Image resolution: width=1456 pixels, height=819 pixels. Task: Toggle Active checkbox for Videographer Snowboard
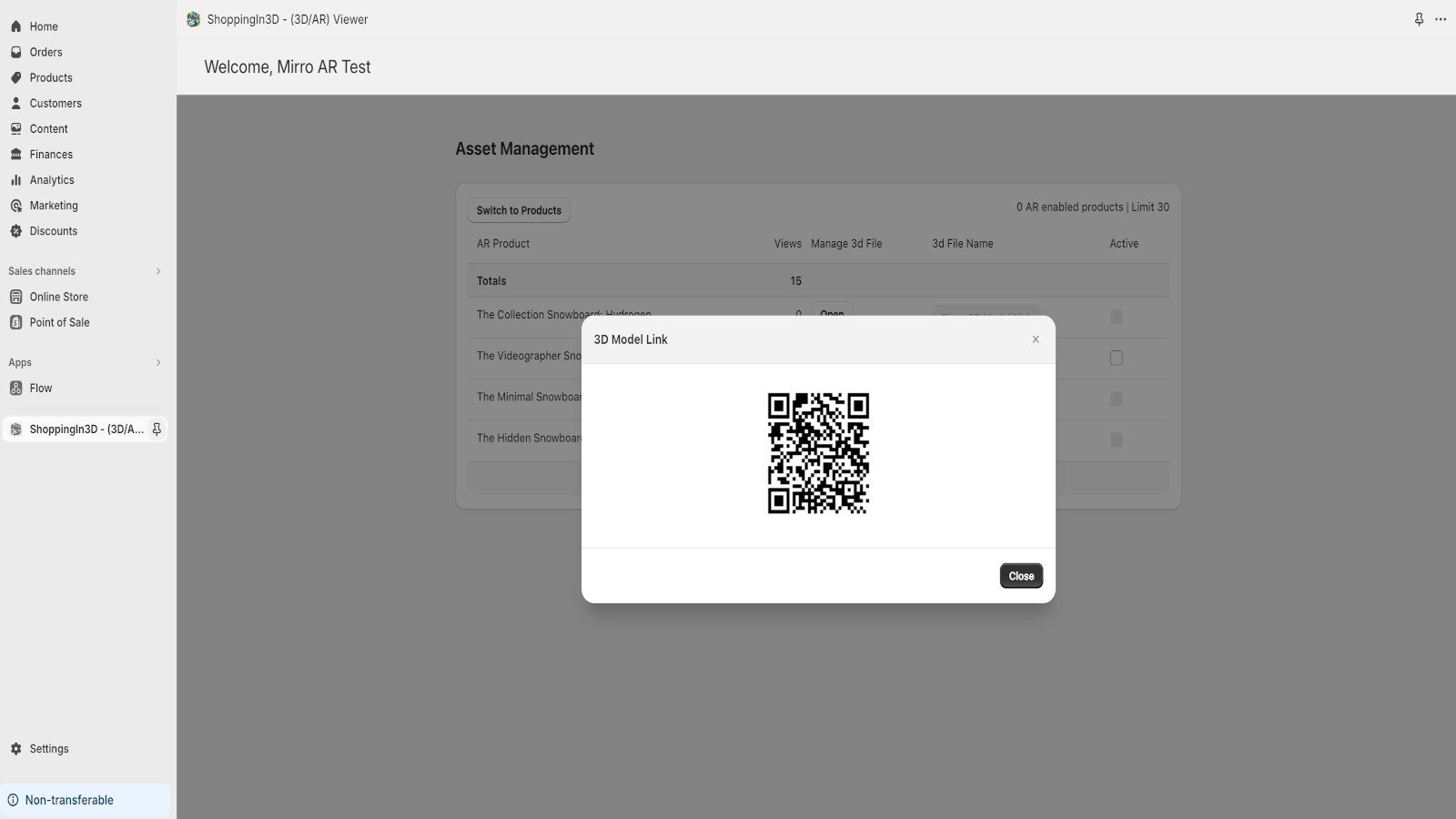point(1117,358)
